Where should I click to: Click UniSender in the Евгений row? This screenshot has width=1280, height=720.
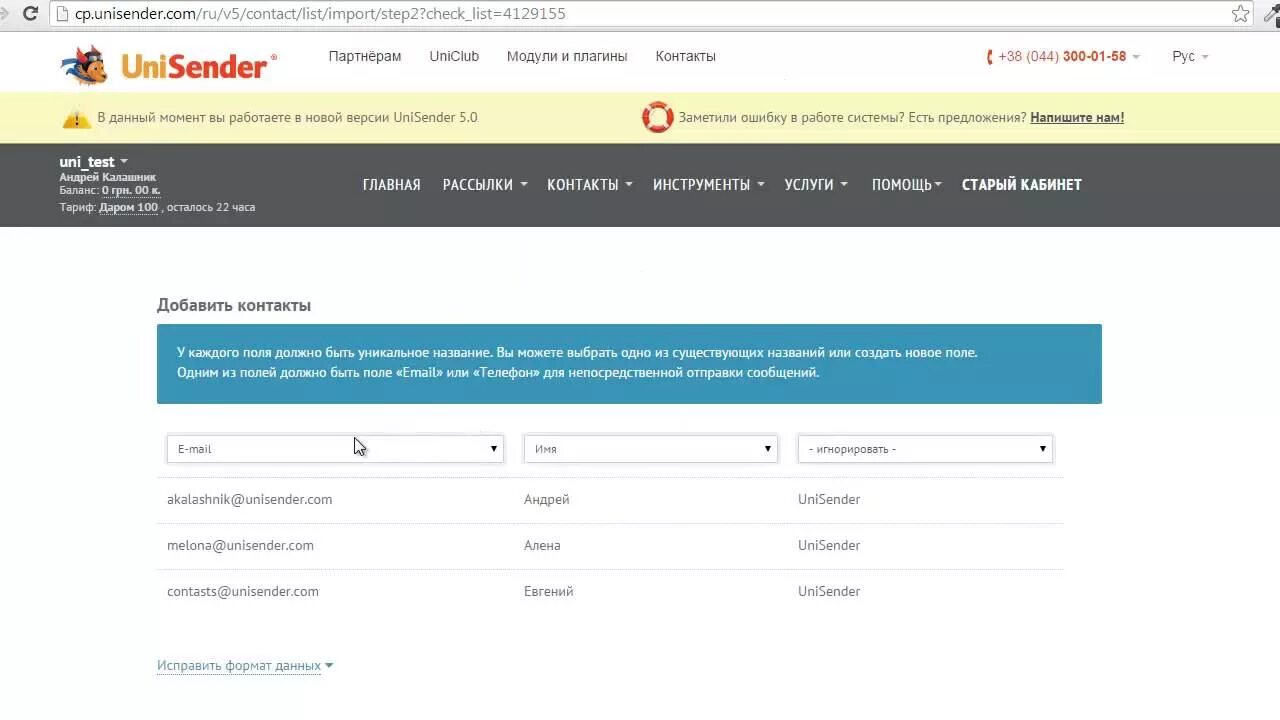point(829,592)
